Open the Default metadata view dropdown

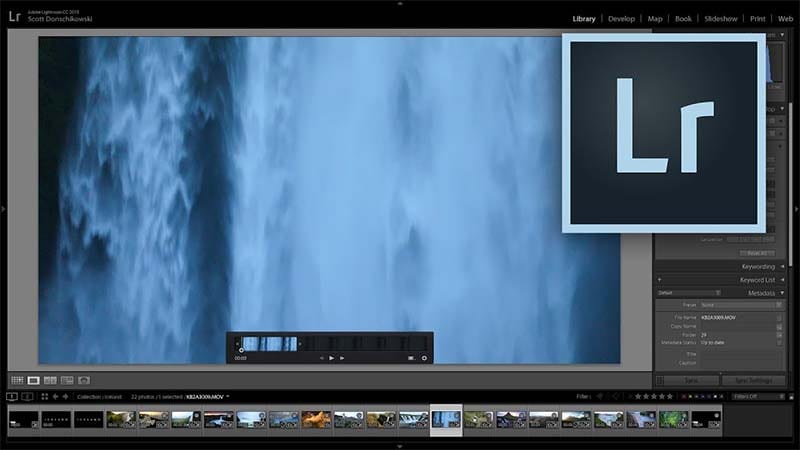point(689,293)
